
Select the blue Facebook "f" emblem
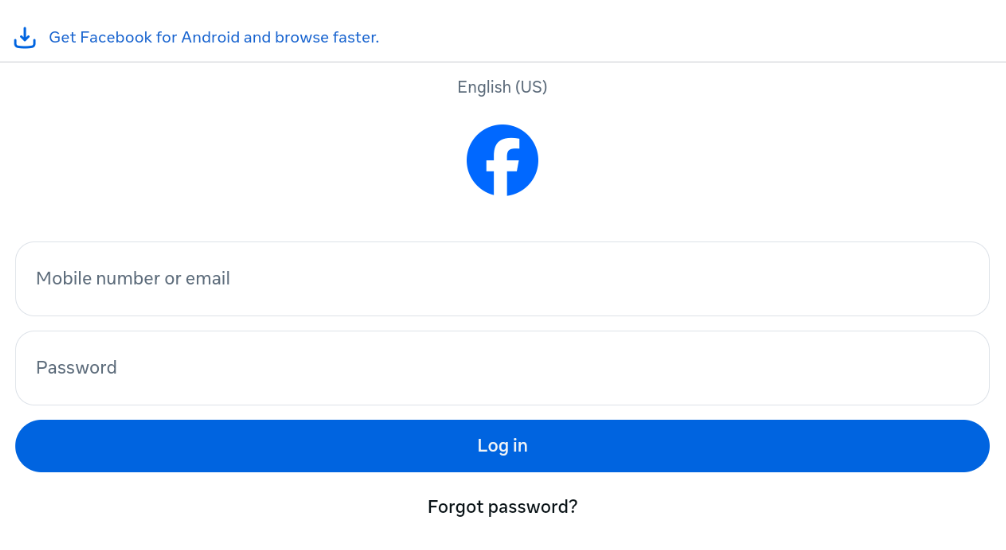[x=502, y=160]
